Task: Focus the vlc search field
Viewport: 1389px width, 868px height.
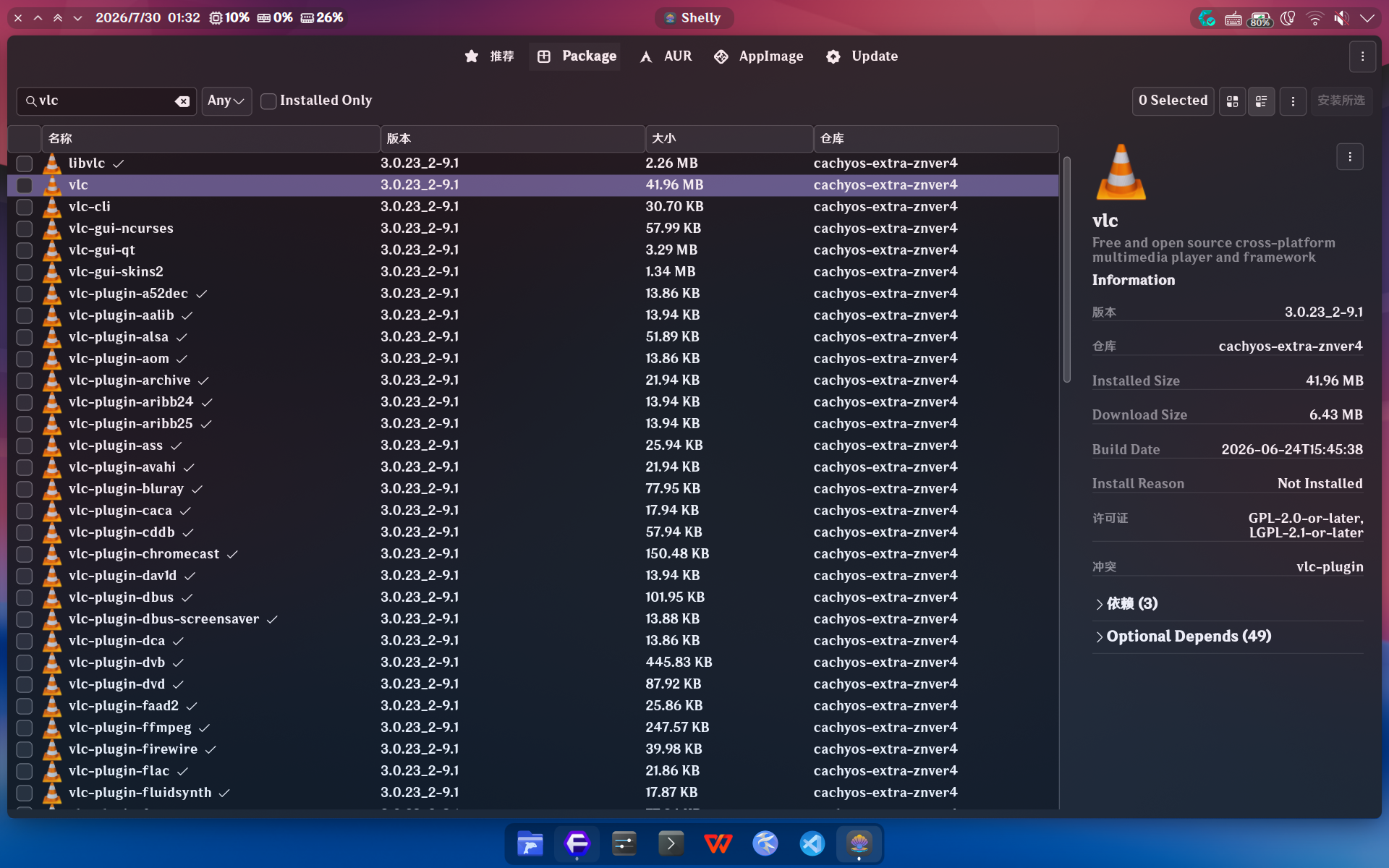Action: [x=106, y=101]
